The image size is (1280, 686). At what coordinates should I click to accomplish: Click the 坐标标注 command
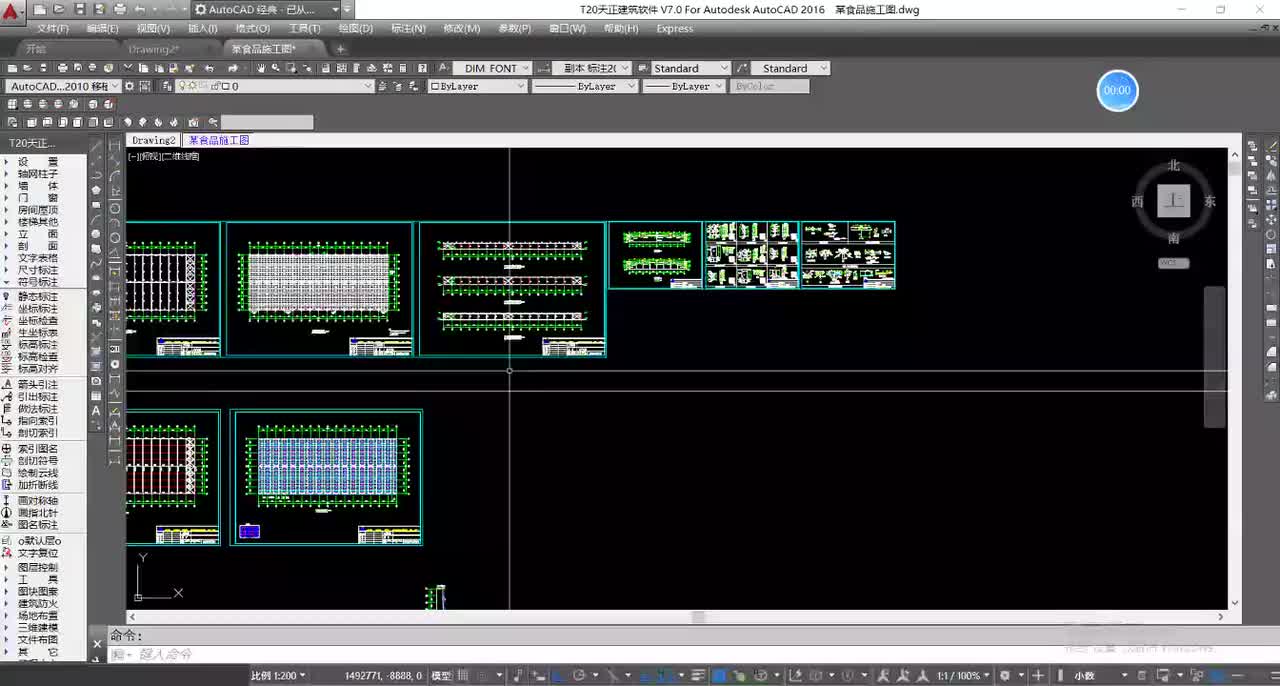[x=38, y=309]
